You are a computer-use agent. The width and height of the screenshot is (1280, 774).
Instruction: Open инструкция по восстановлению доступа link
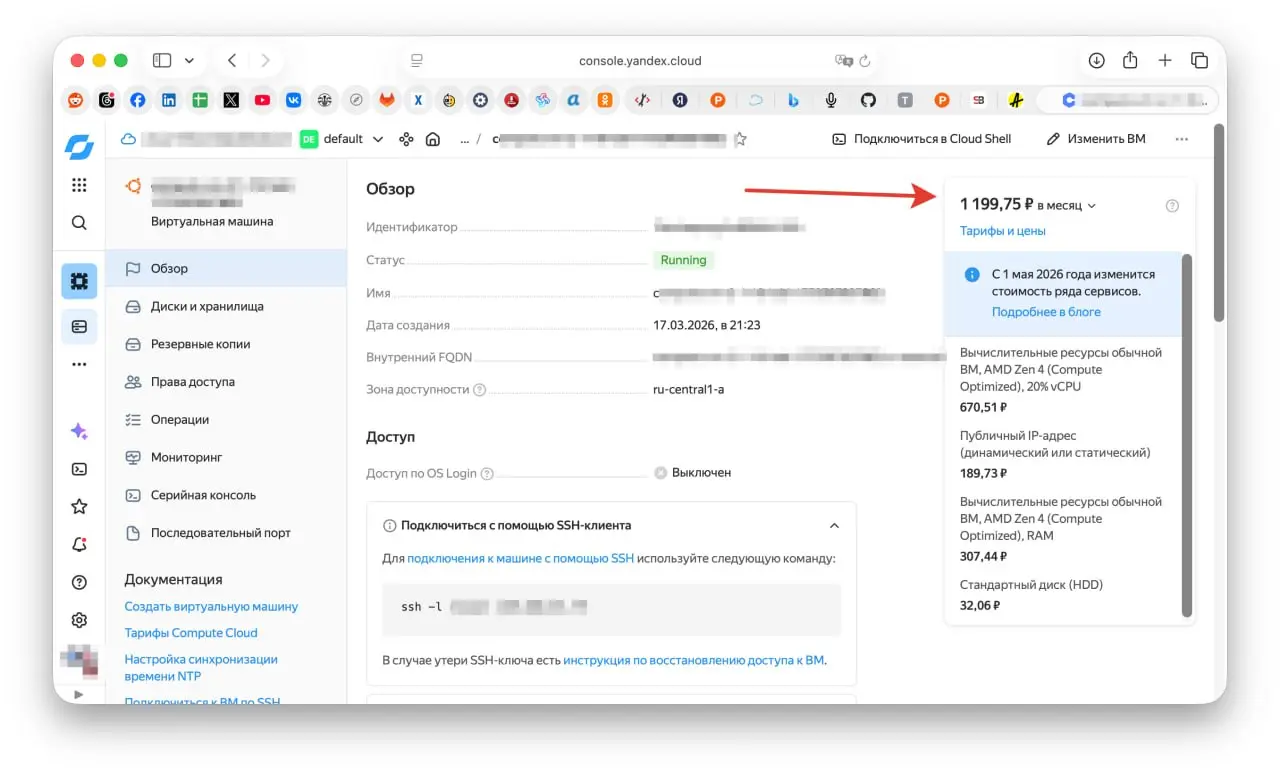point(694,660)
